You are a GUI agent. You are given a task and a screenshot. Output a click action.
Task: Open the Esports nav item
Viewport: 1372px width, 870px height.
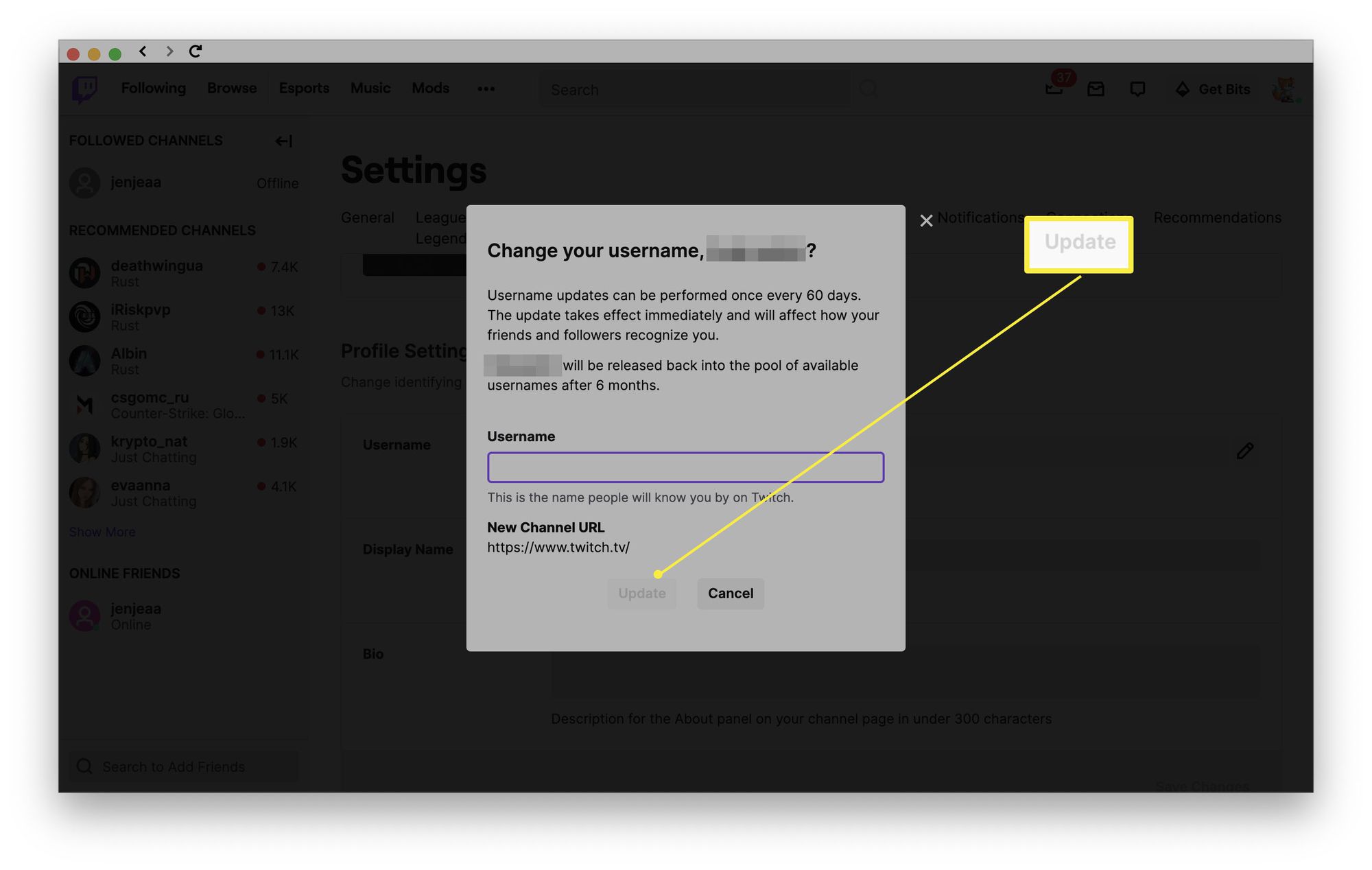[x=304, y=89]
